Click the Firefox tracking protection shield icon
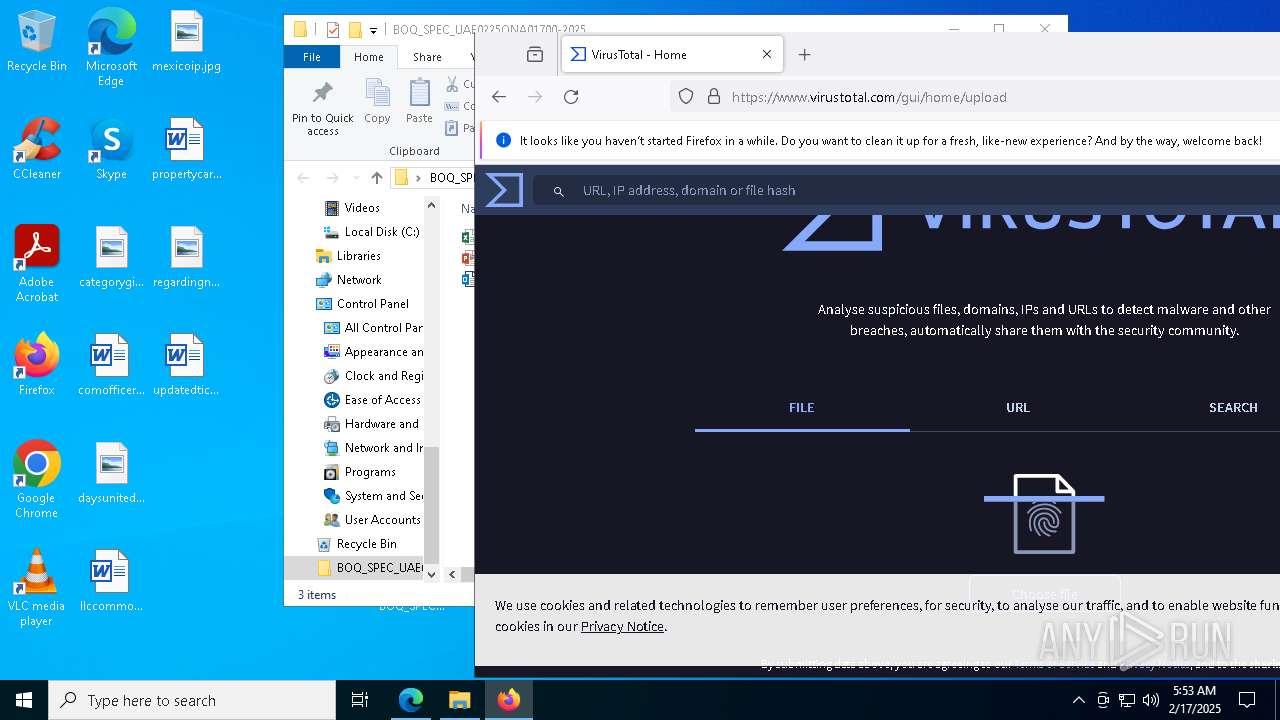Image resolution: width=1280 pixels, height=720 pixels. [x=686, y=97]
